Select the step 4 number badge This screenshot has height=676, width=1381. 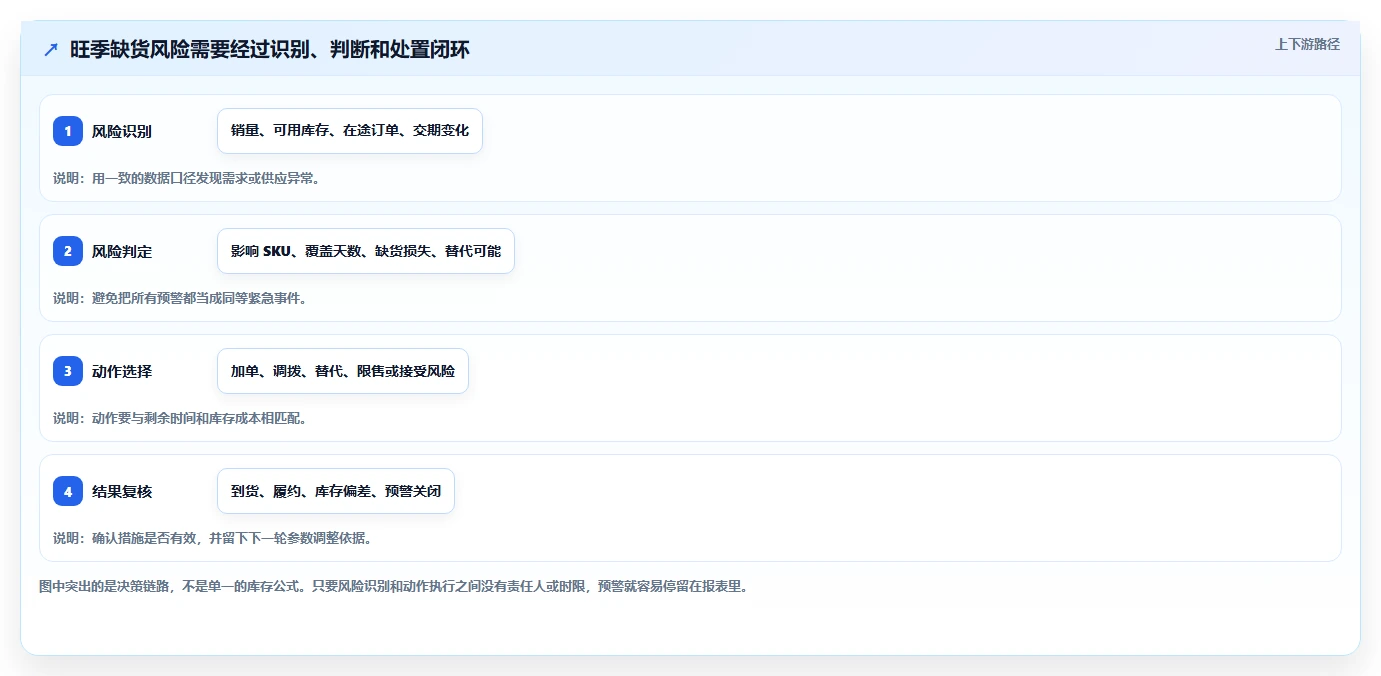tap(68, 491)
